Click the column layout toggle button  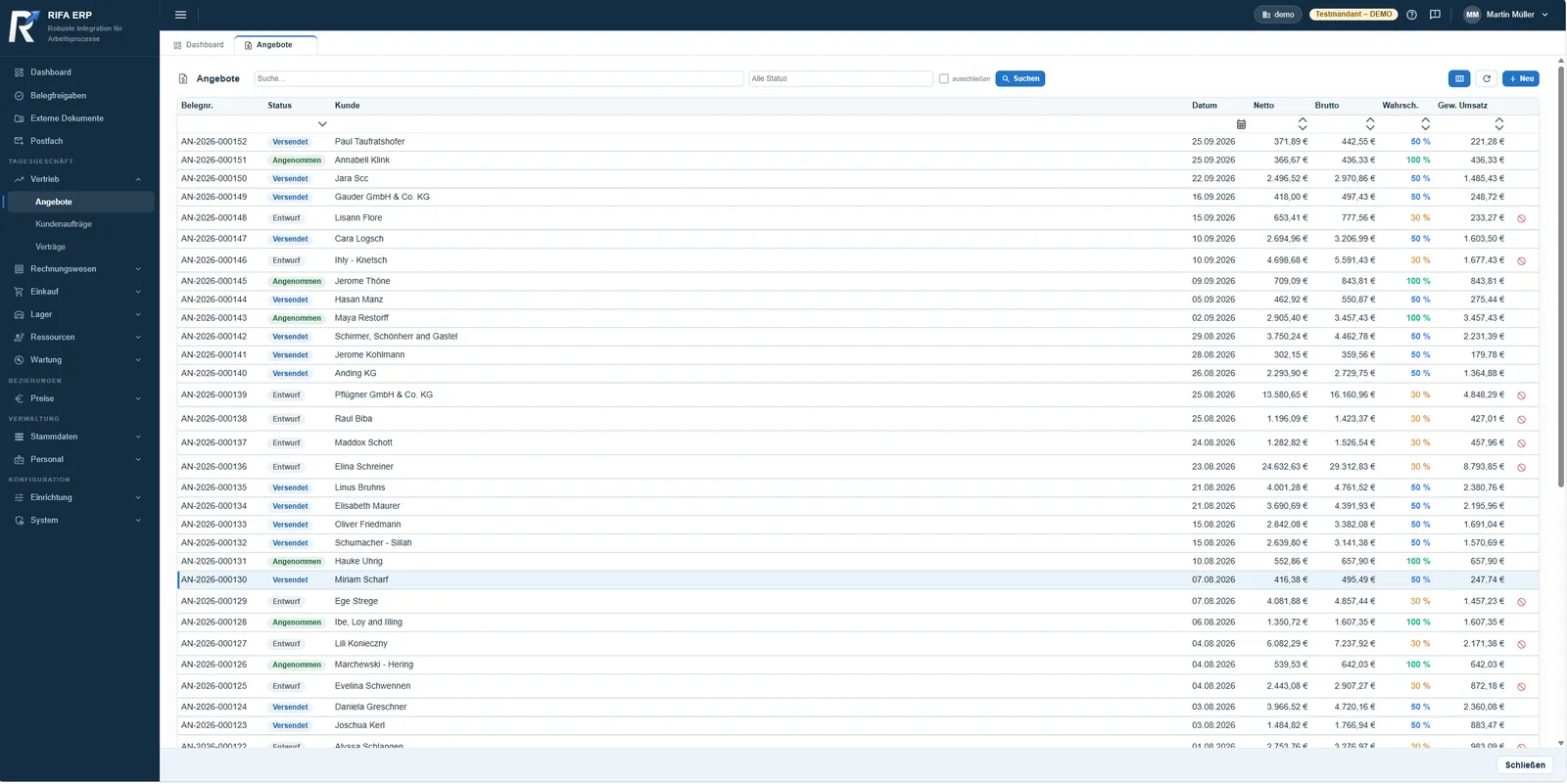click(1459, 78)
